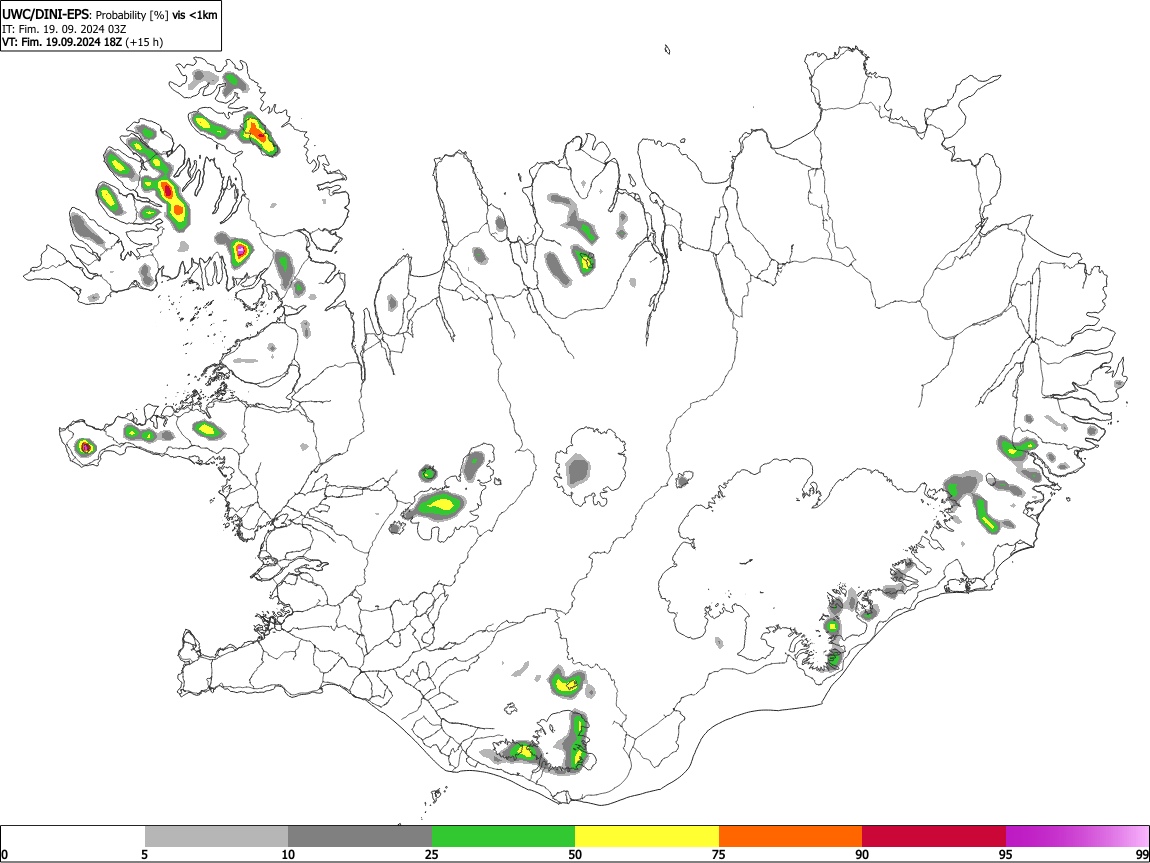1150x863 pixels.
Task: Click the white 0-5% legend segment
Action: [73, 836]
